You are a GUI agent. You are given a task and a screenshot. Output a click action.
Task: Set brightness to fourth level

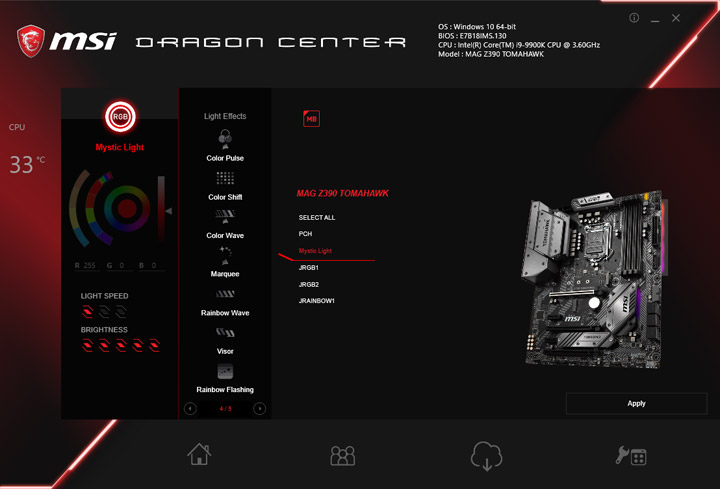[x=138, y=345]
